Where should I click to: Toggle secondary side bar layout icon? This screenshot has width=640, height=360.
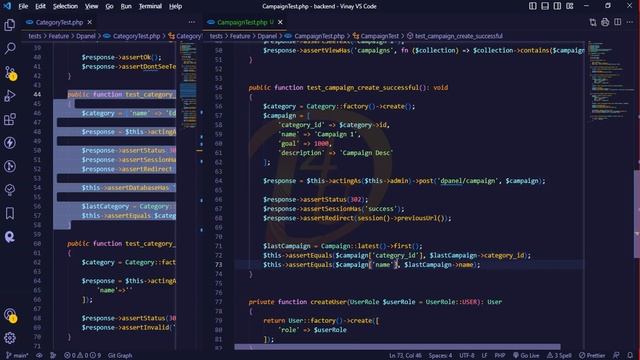(557, 6)
